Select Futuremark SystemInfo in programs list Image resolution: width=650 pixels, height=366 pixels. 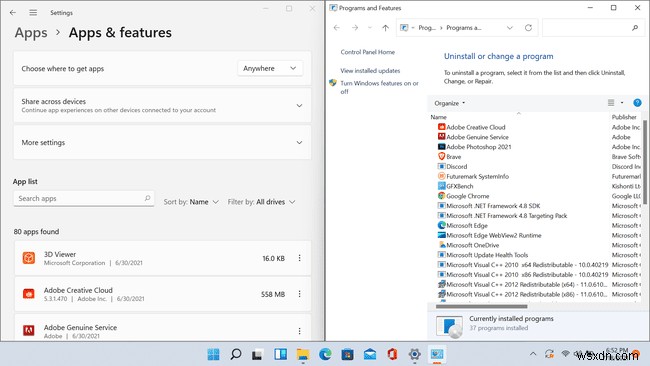coord(477,177)
